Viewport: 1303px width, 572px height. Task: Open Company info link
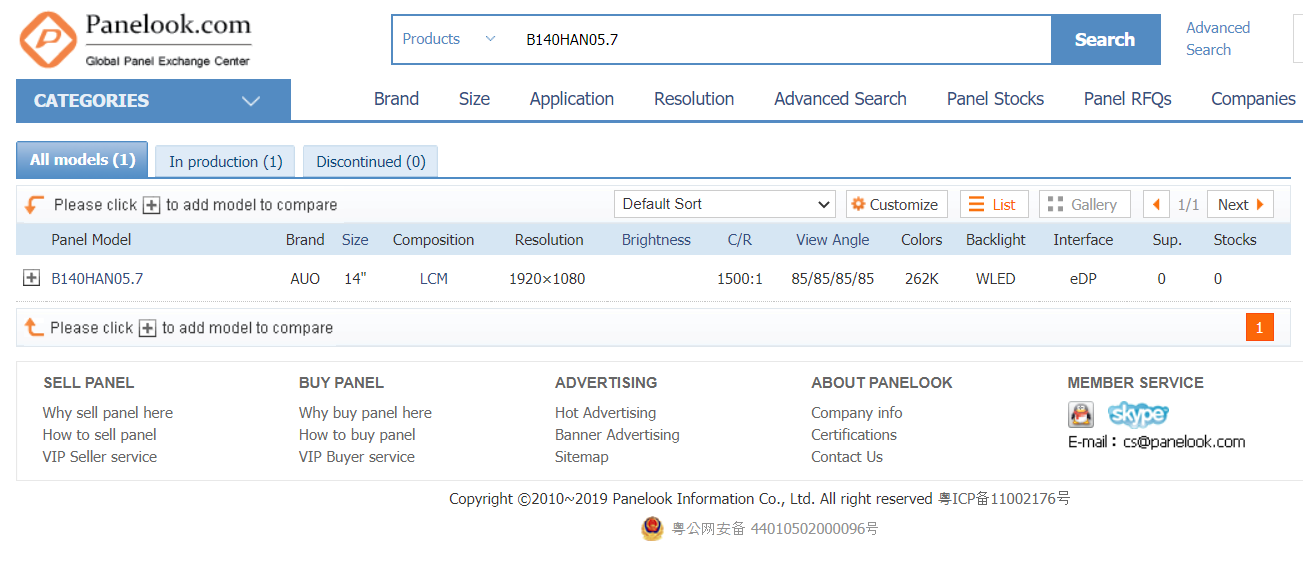pos(857,413)
